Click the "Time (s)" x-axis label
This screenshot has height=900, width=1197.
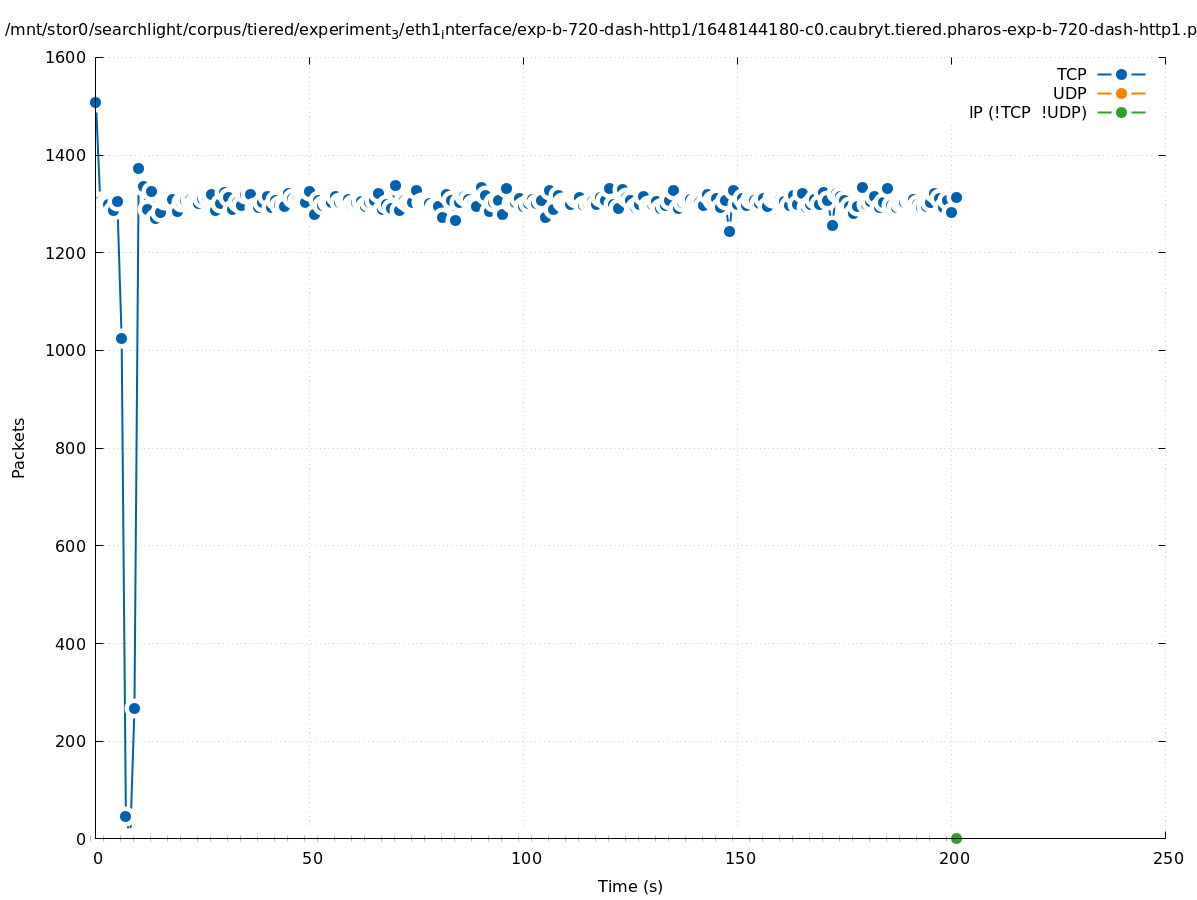630,886
